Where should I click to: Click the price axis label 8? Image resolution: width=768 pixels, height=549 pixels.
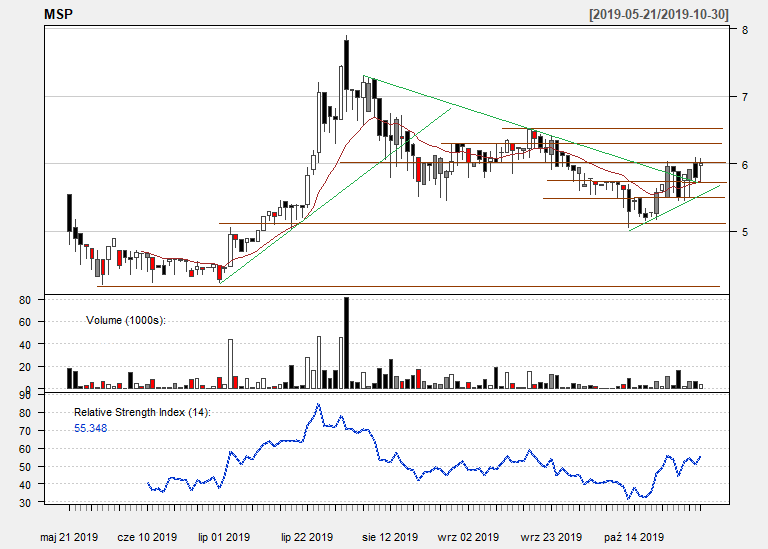pyautogui.click(x=744, y=30)
